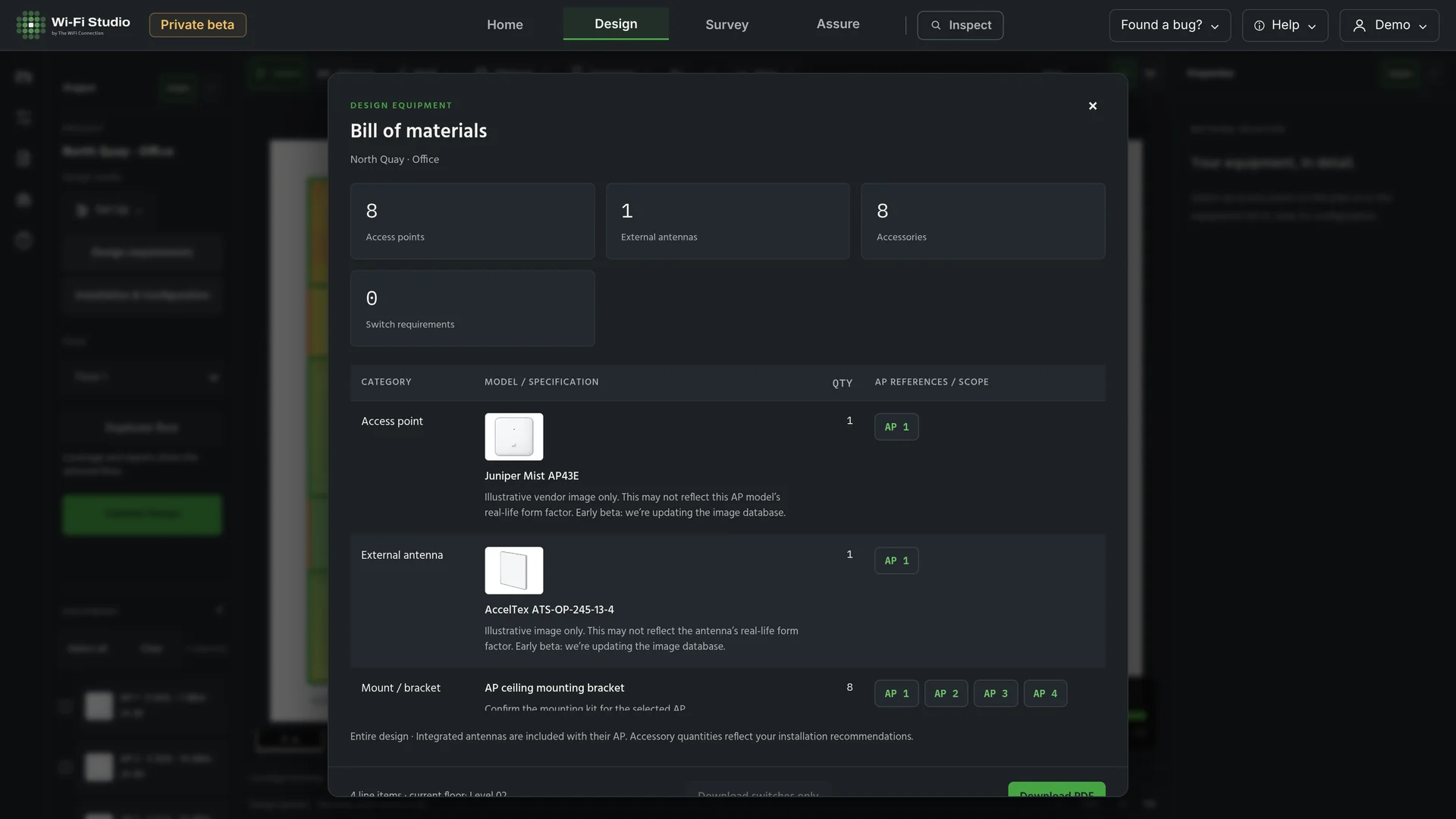Click the North Quay · Office subtitle
Image resolution: width=1456 pixels, height=819 pixels.
point(394,159)
